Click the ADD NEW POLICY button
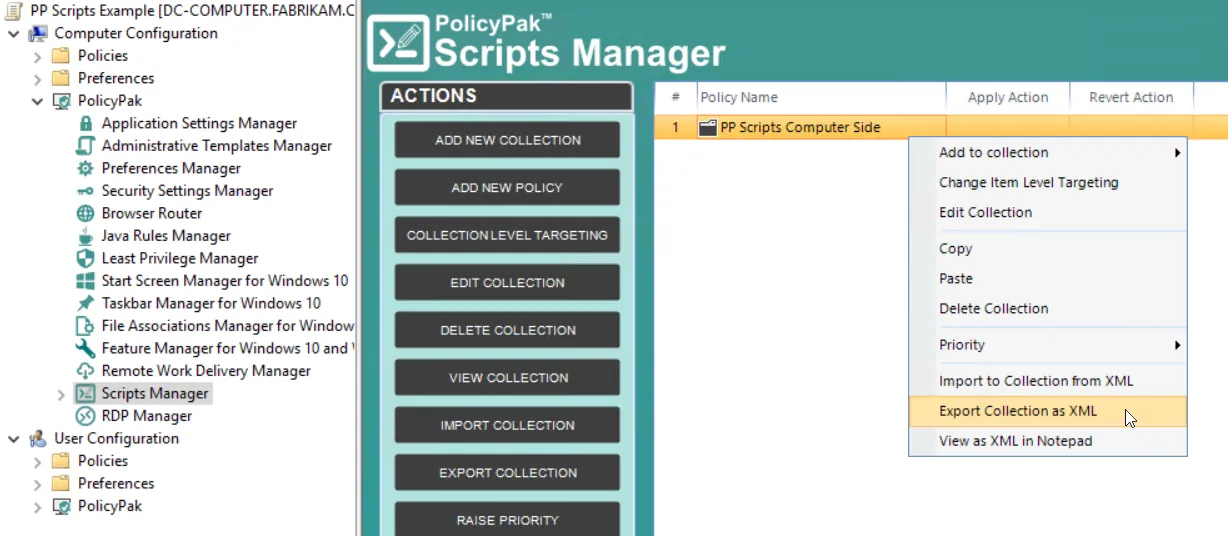1228x536 pixels. pyautogui.click(x=507, y=188)
